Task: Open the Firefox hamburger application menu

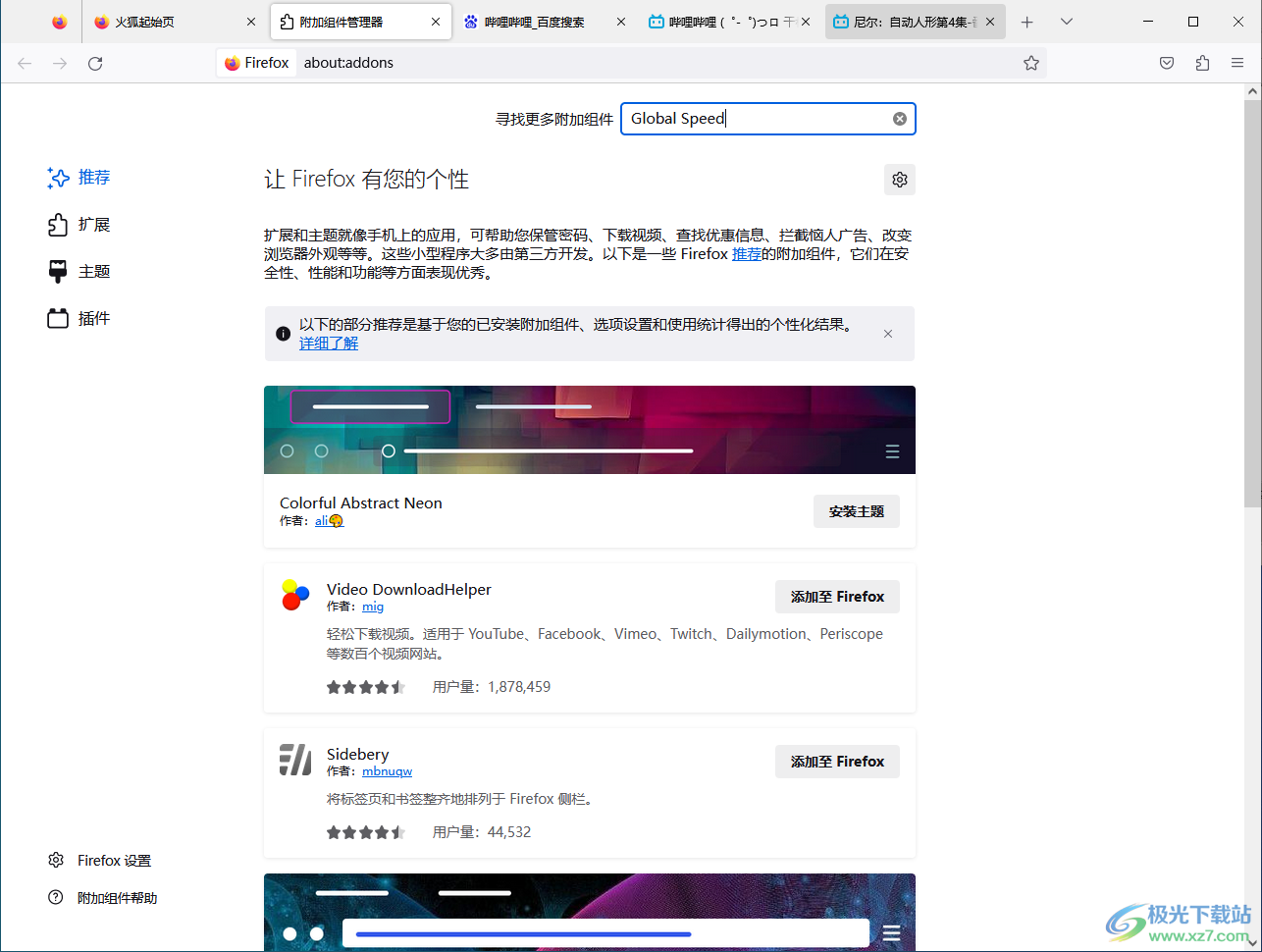Action: click(x=1237, y=63)
